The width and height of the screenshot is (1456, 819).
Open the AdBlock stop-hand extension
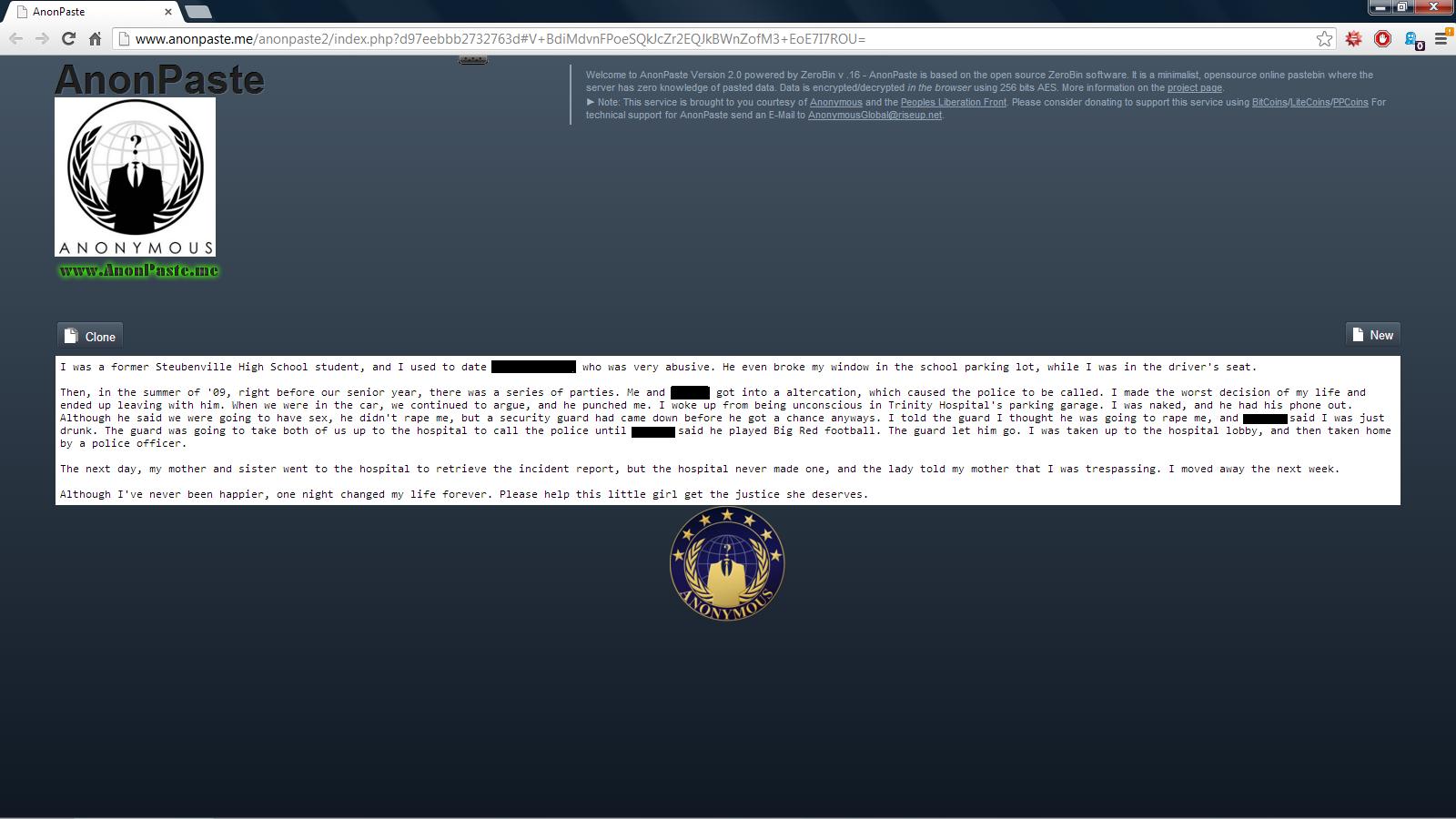coord(1382,38)
